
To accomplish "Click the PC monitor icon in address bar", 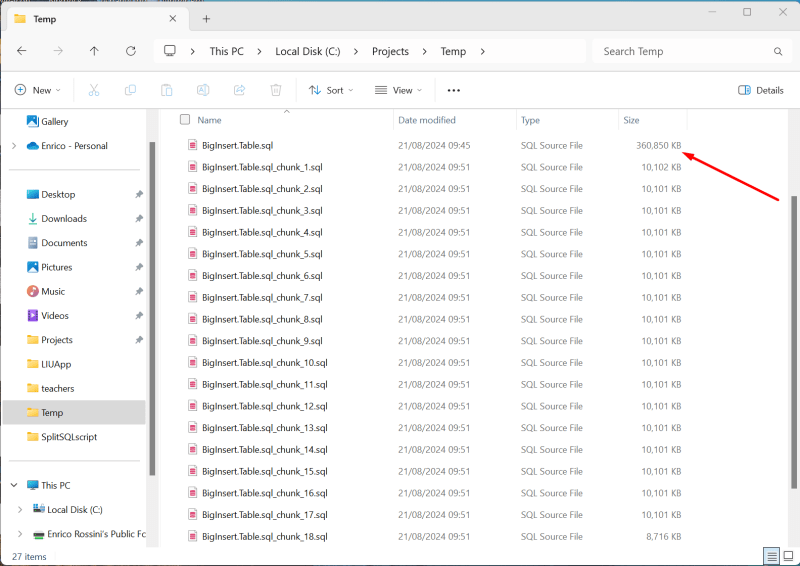I will [x=170, y=51].
